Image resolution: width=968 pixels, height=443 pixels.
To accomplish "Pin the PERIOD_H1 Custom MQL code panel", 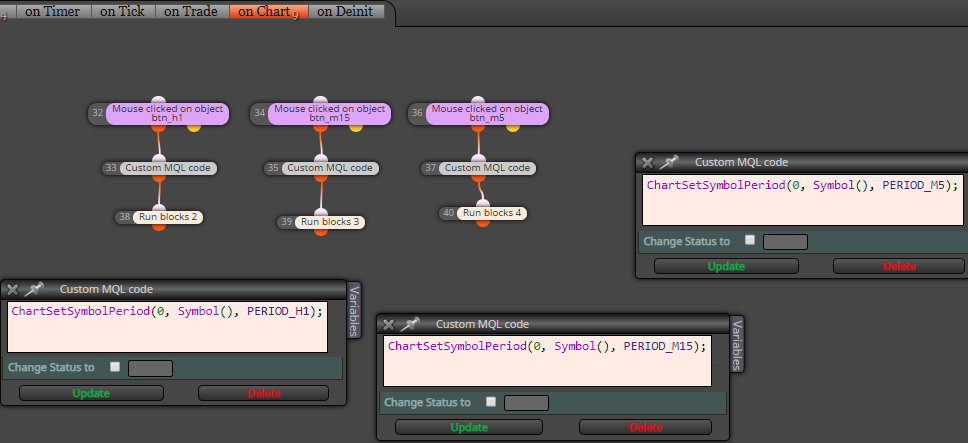I will [35, 289].
